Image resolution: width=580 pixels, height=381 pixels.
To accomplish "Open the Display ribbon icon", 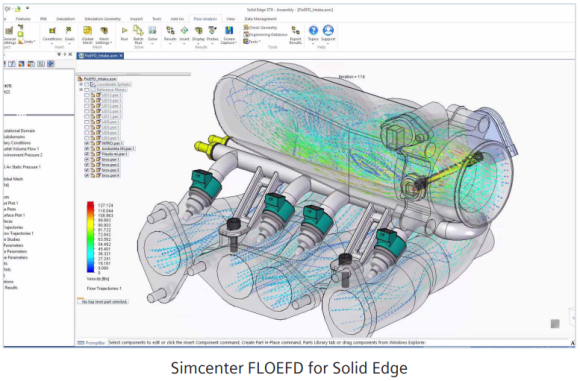I will coord(199,30).
